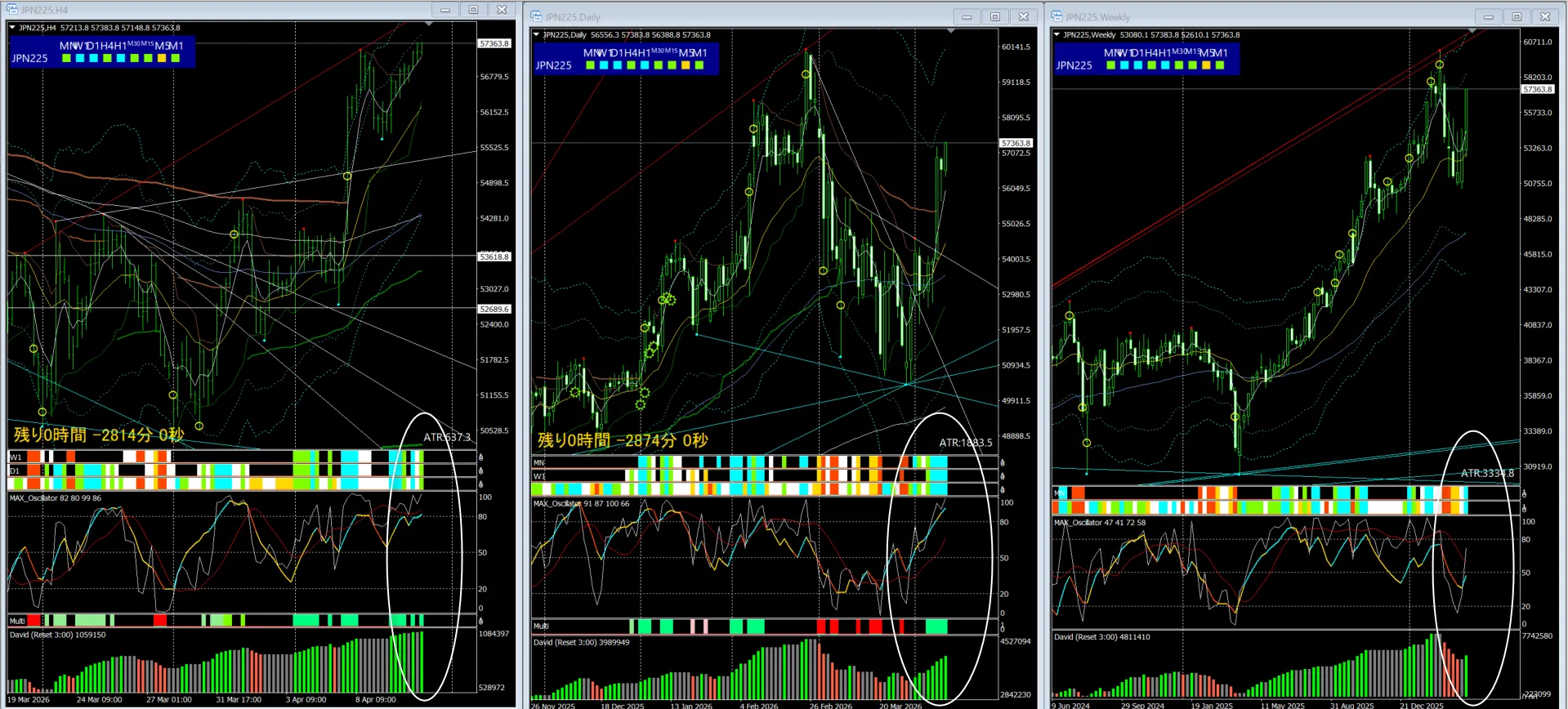Expand the OHLC arrow beside JPN225,Daily label
Screen dimensions: 1568x709
click(536, 35)
